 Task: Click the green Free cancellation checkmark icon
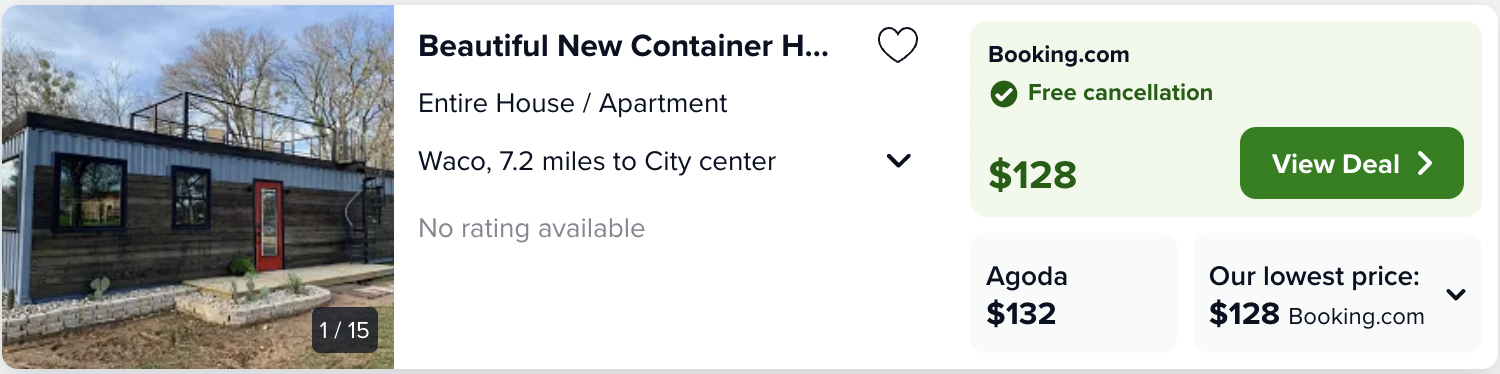1003,94
